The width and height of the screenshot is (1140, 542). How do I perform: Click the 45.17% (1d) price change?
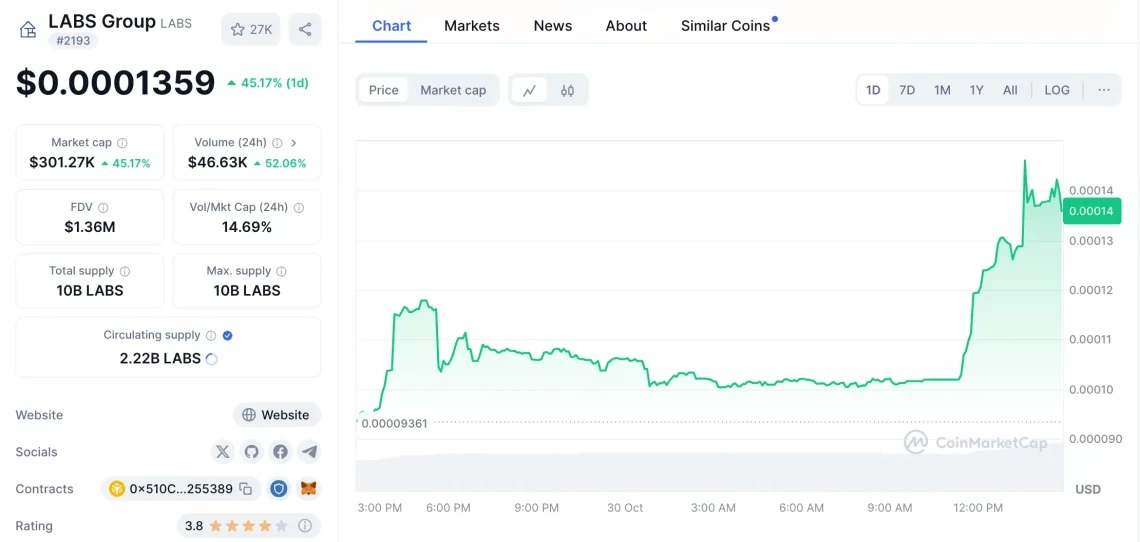point(268,83)
